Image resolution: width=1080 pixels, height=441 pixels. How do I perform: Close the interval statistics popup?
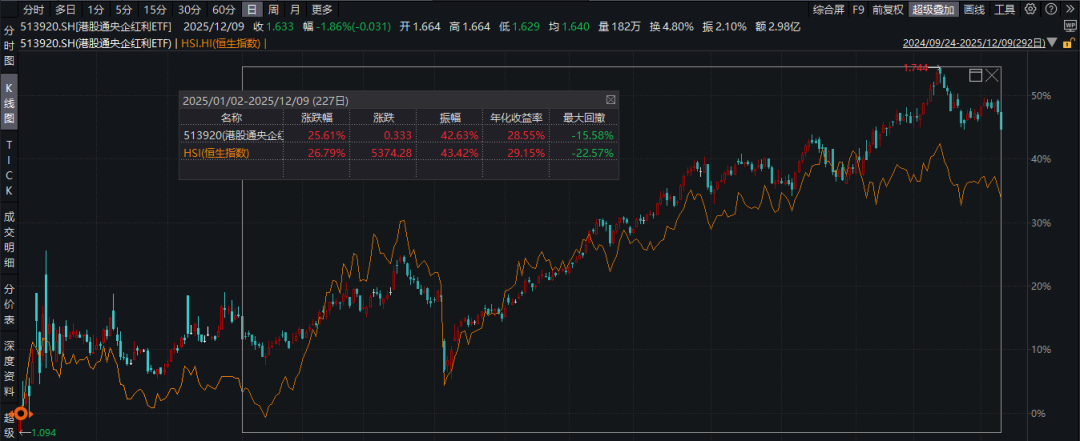tap(610, 100)
